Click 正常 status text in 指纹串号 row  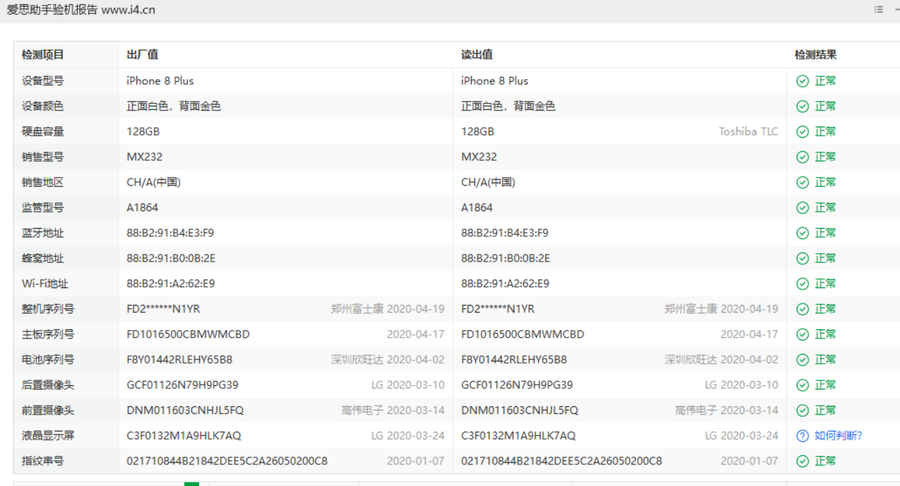tap(825, 461)
